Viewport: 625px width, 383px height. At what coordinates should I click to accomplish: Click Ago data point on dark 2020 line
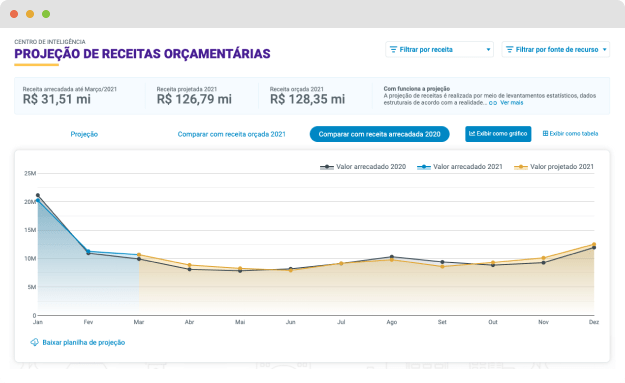(x=392, y=257)
